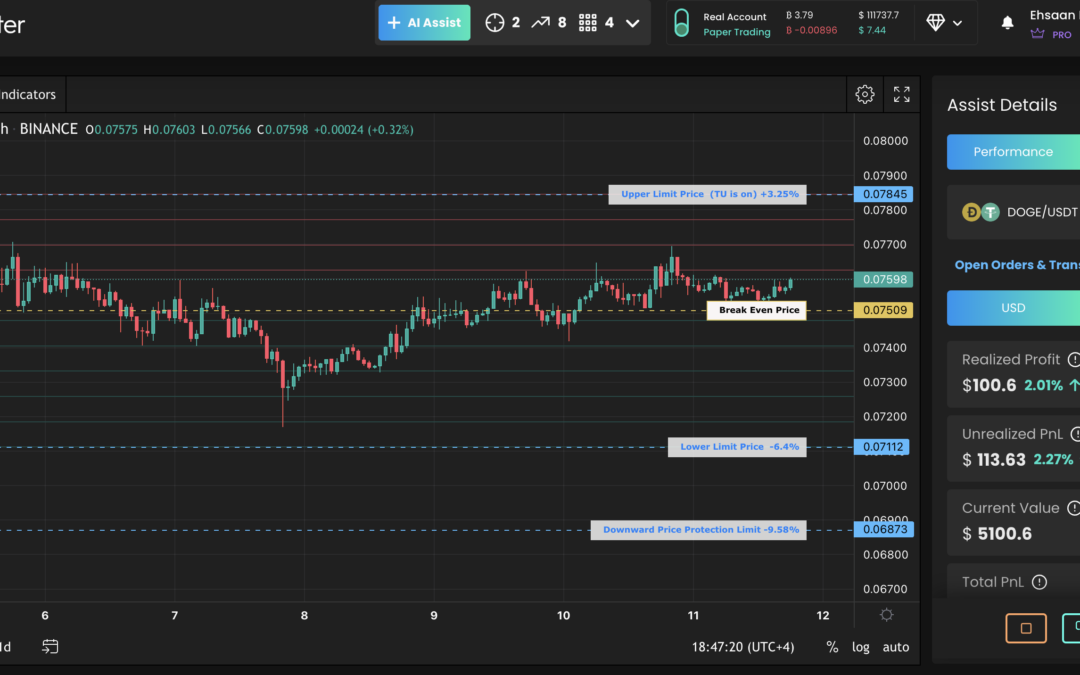Toggle percent scale on the chart
Image resolution: width=1080 pixels, height=675 pixels.
pyautogui.click(x=832, y=647)
